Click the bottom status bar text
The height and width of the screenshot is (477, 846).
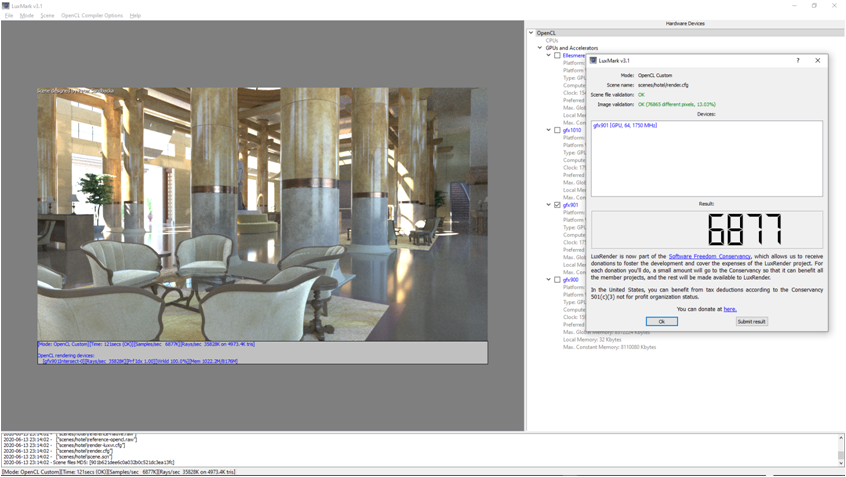(119, 472)
